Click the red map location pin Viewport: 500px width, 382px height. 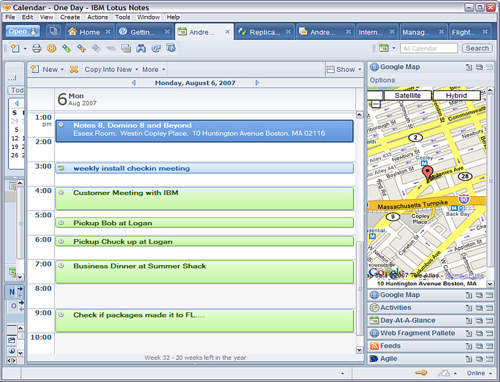(427, 174)
